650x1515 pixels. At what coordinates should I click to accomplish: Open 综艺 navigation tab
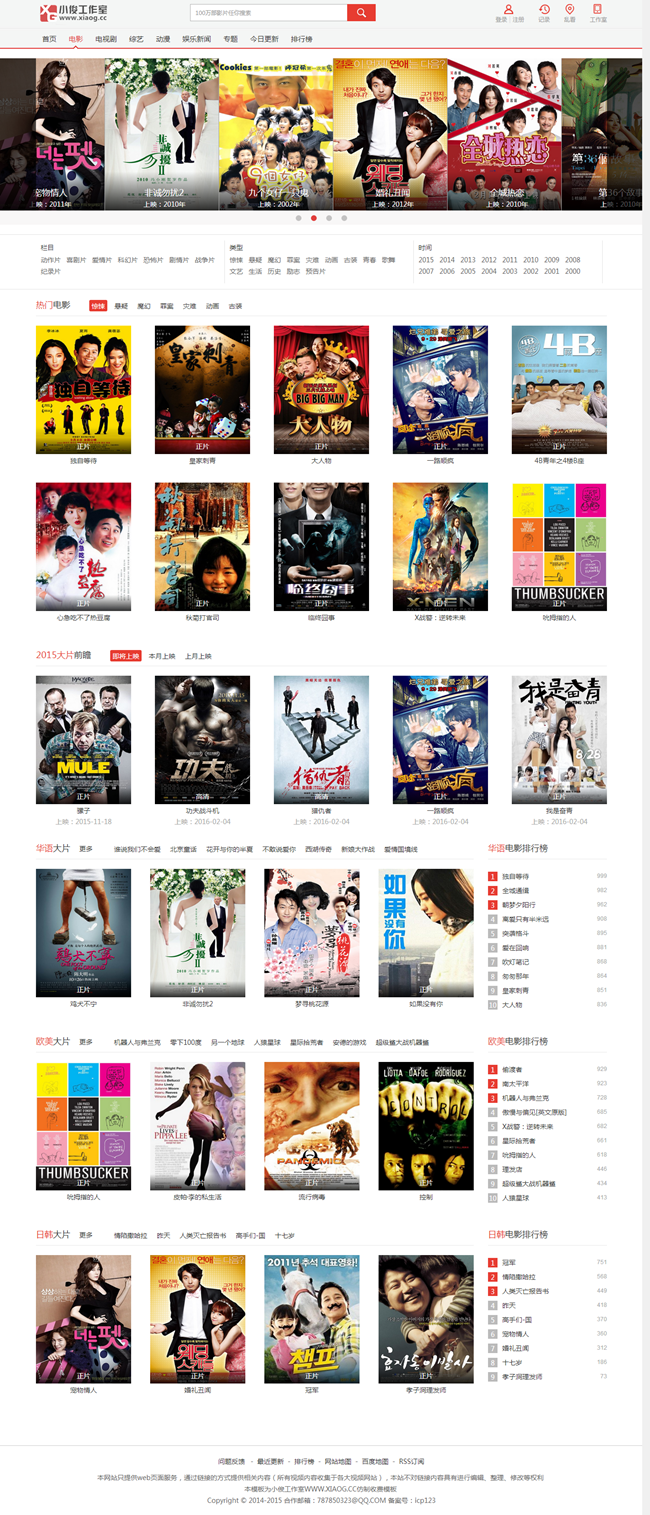coord(136,39)
